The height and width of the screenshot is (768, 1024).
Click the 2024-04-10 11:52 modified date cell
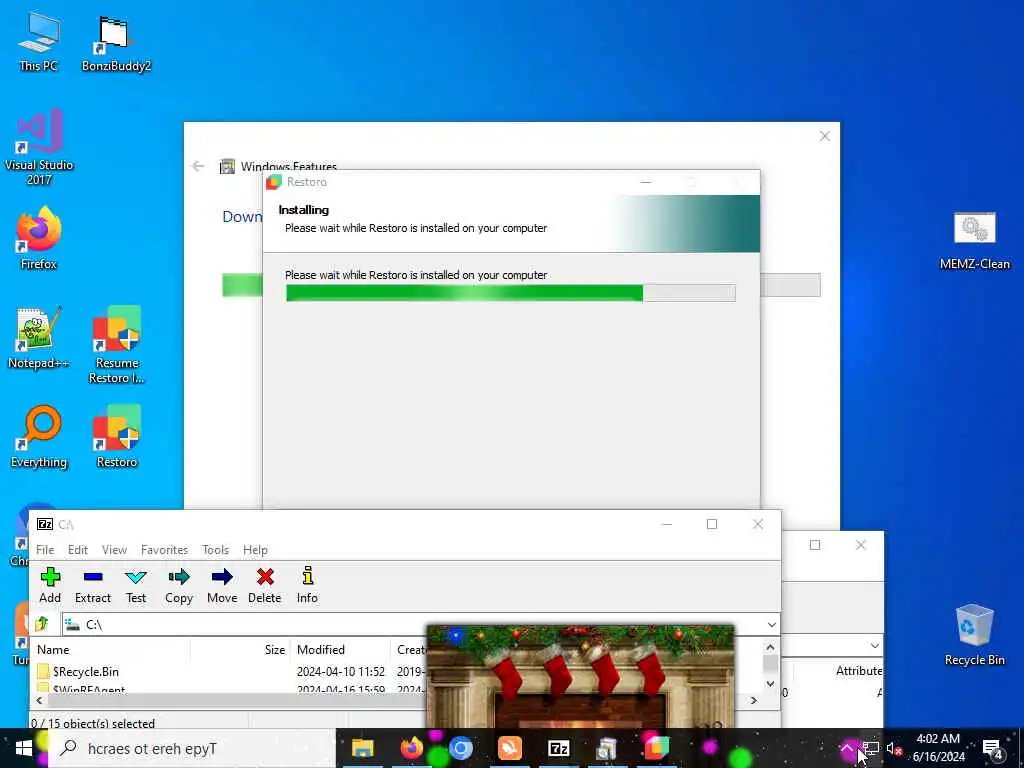click(341, 671)
